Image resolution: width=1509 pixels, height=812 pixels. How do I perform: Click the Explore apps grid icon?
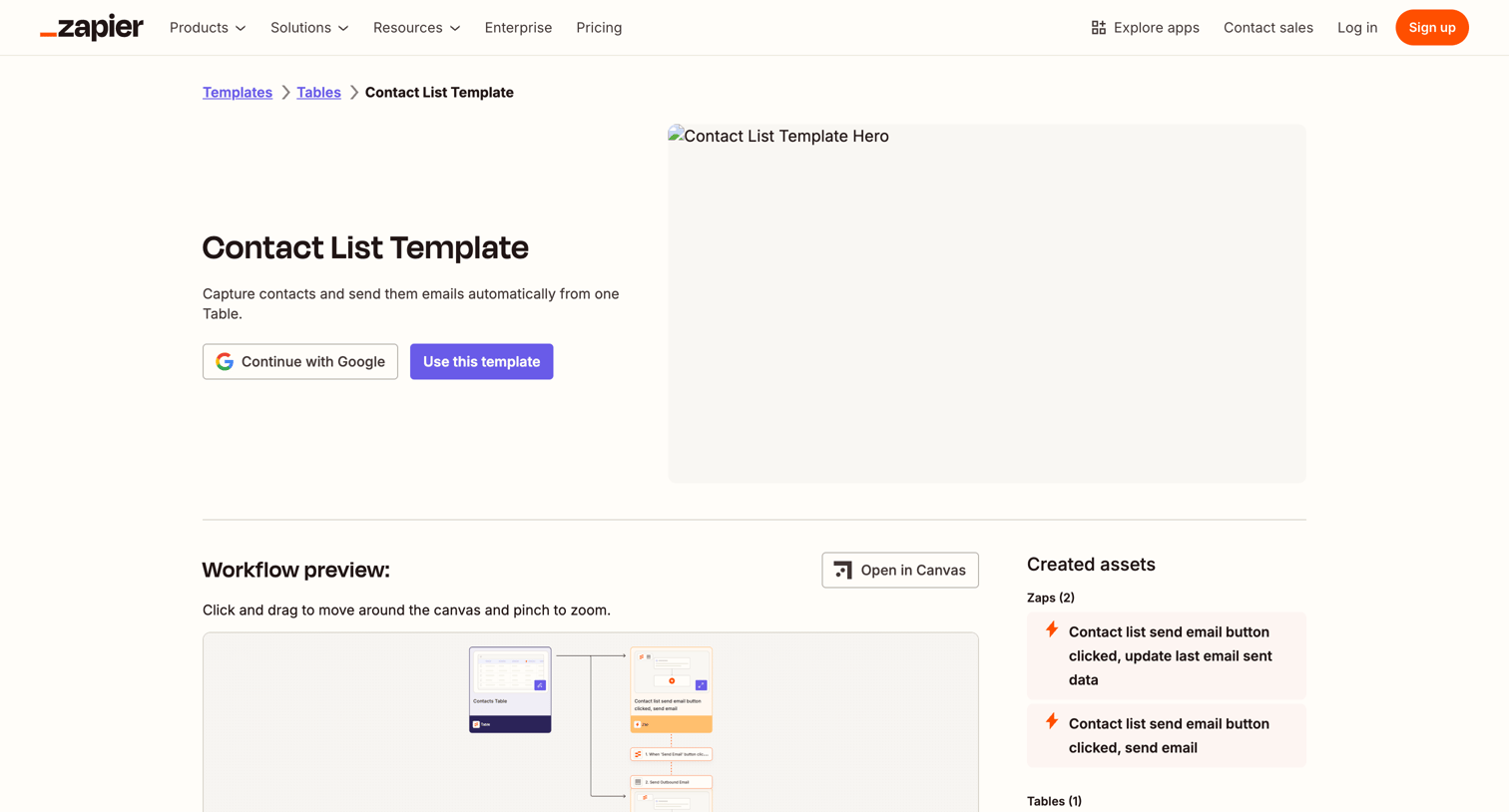click(x=1098, y=28)
